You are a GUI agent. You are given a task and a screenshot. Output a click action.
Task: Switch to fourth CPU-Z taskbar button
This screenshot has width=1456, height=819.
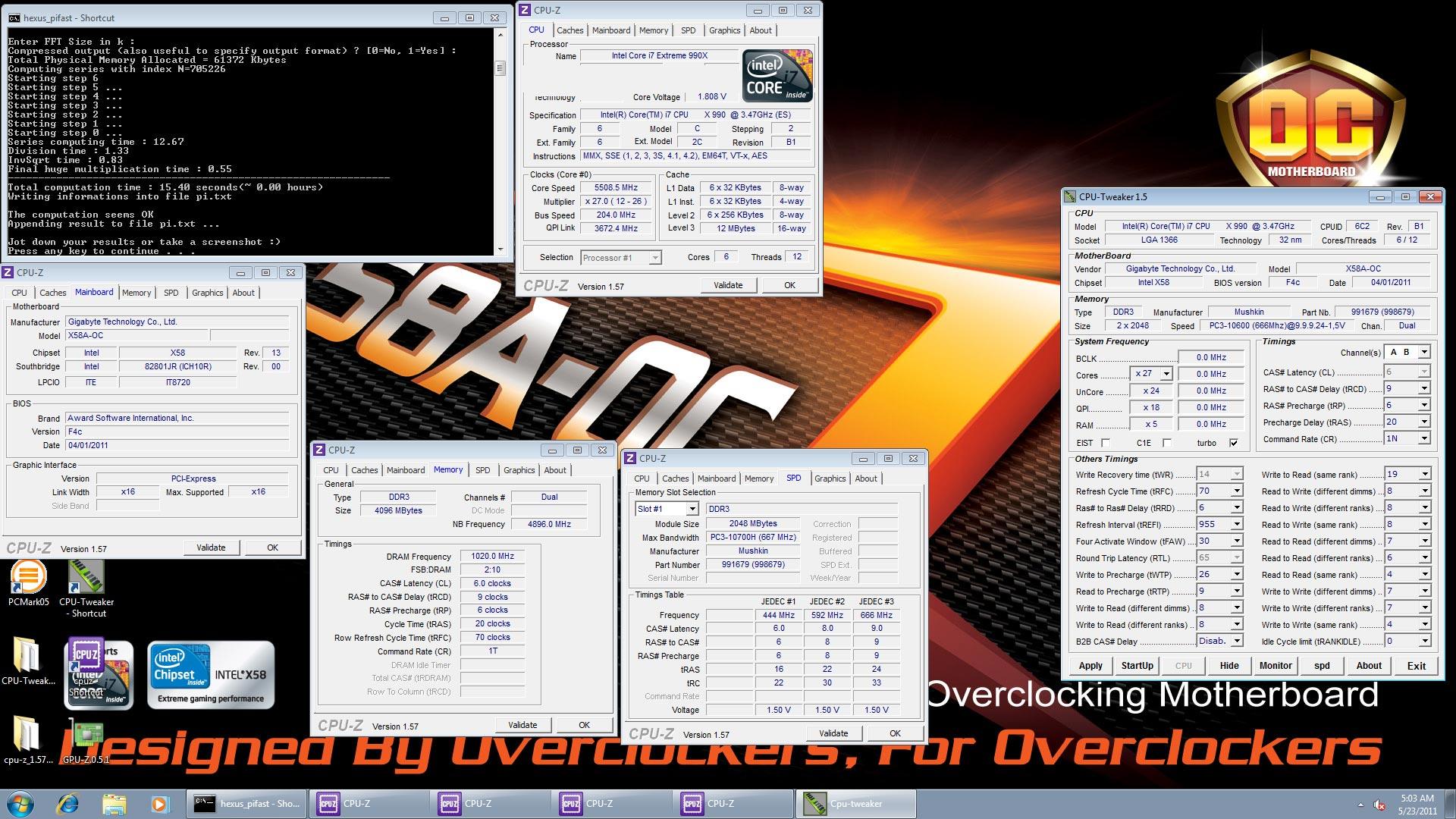[x=733, y=804]
